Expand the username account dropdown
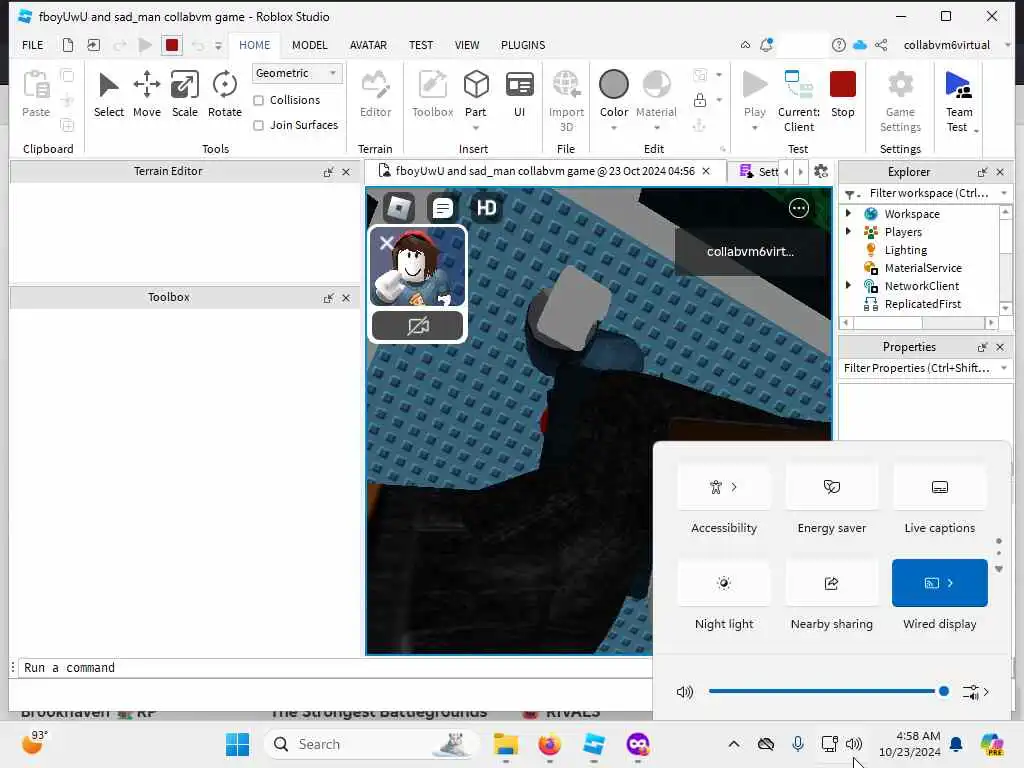Image resolution: width=1024 pixels, height=768 pixels. coord(1008,45)
